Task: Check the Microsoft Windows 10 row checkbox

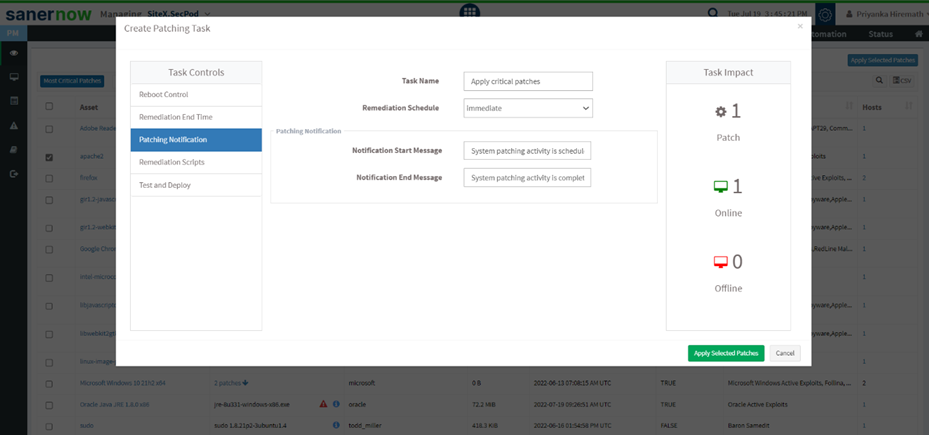Action: (x=49, y=383)
